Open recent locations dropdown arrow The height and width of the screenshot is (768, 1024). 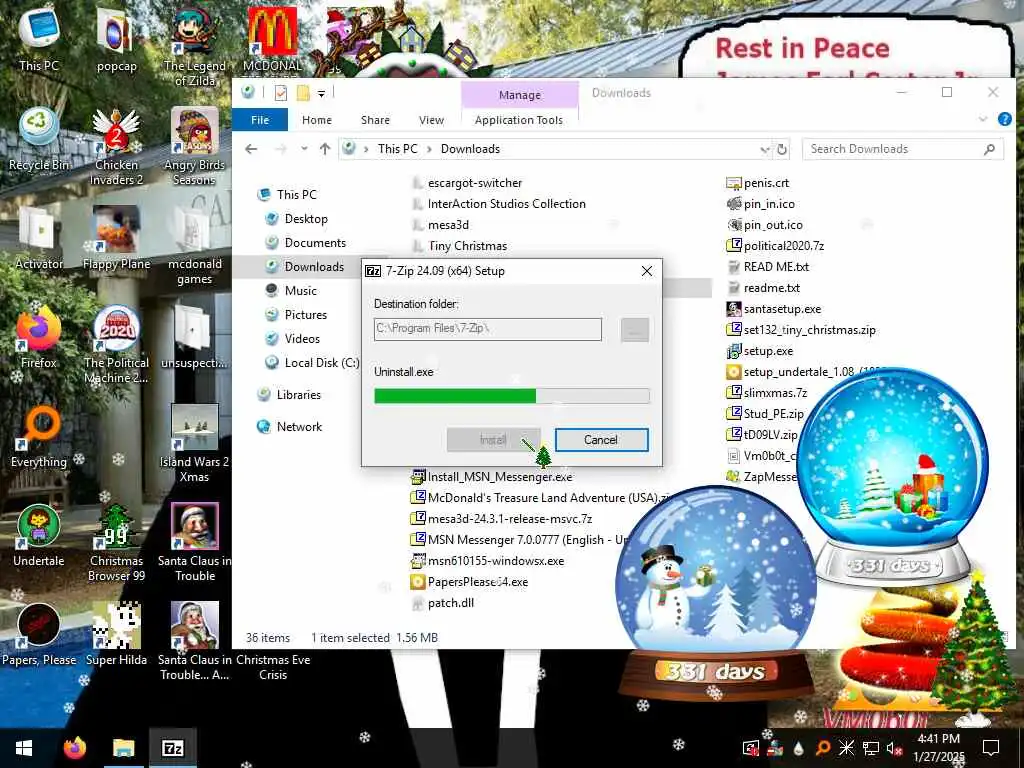coord(304,149)
